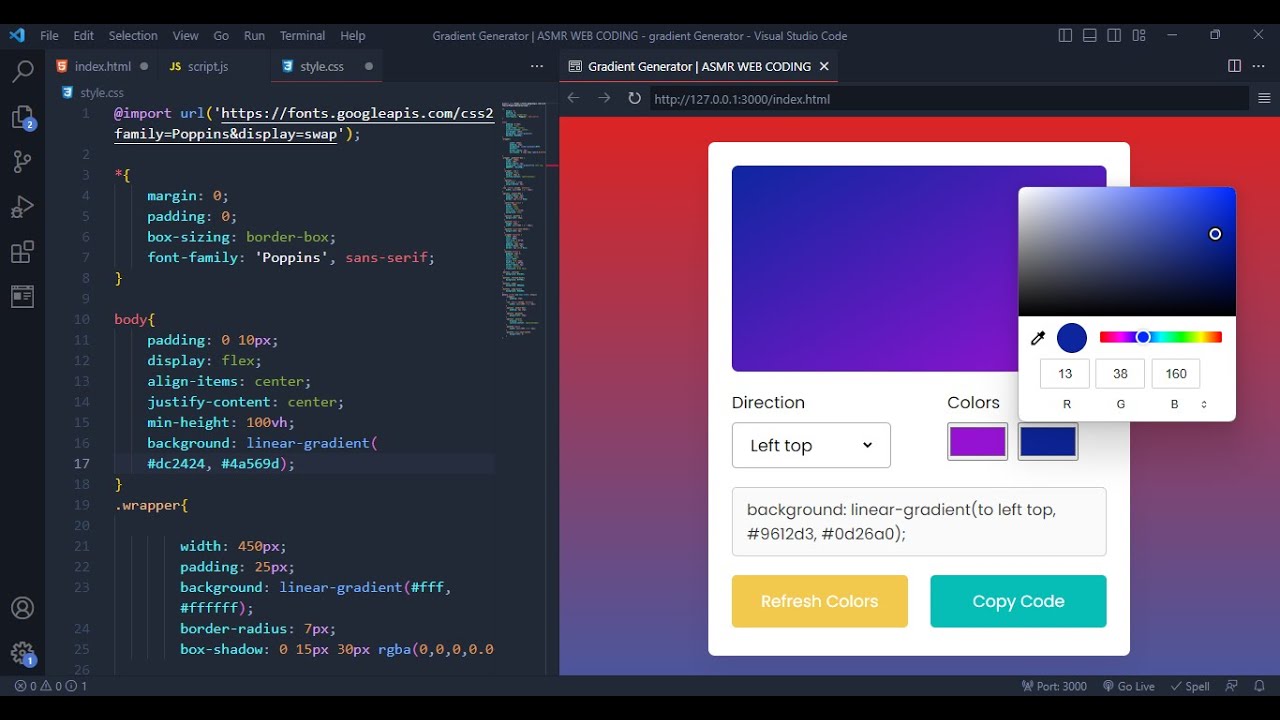Click line number 17 in the gutter

[x=81, y=463]
